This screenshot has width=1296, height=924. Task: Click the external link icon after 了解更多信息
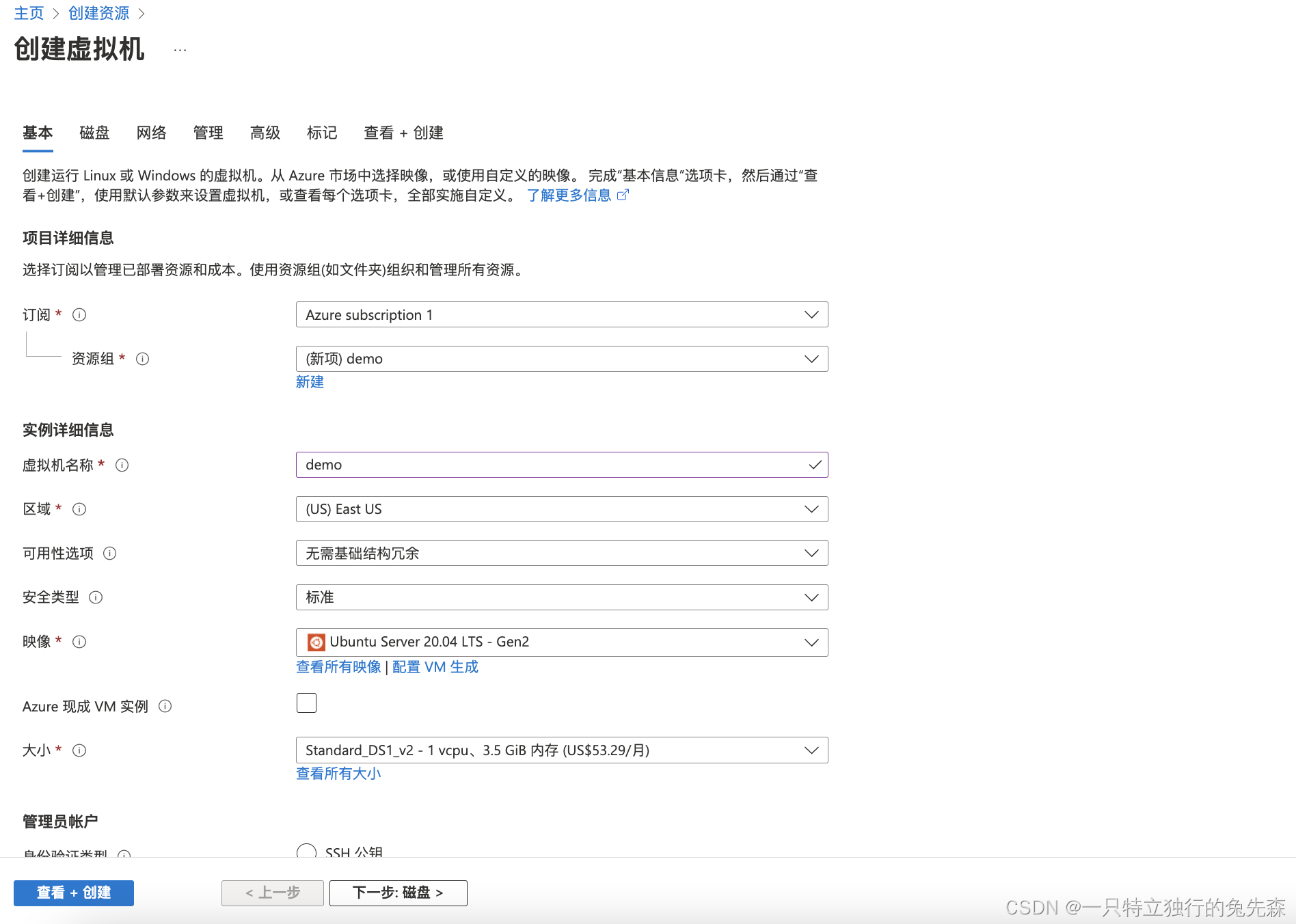(623, 195)
